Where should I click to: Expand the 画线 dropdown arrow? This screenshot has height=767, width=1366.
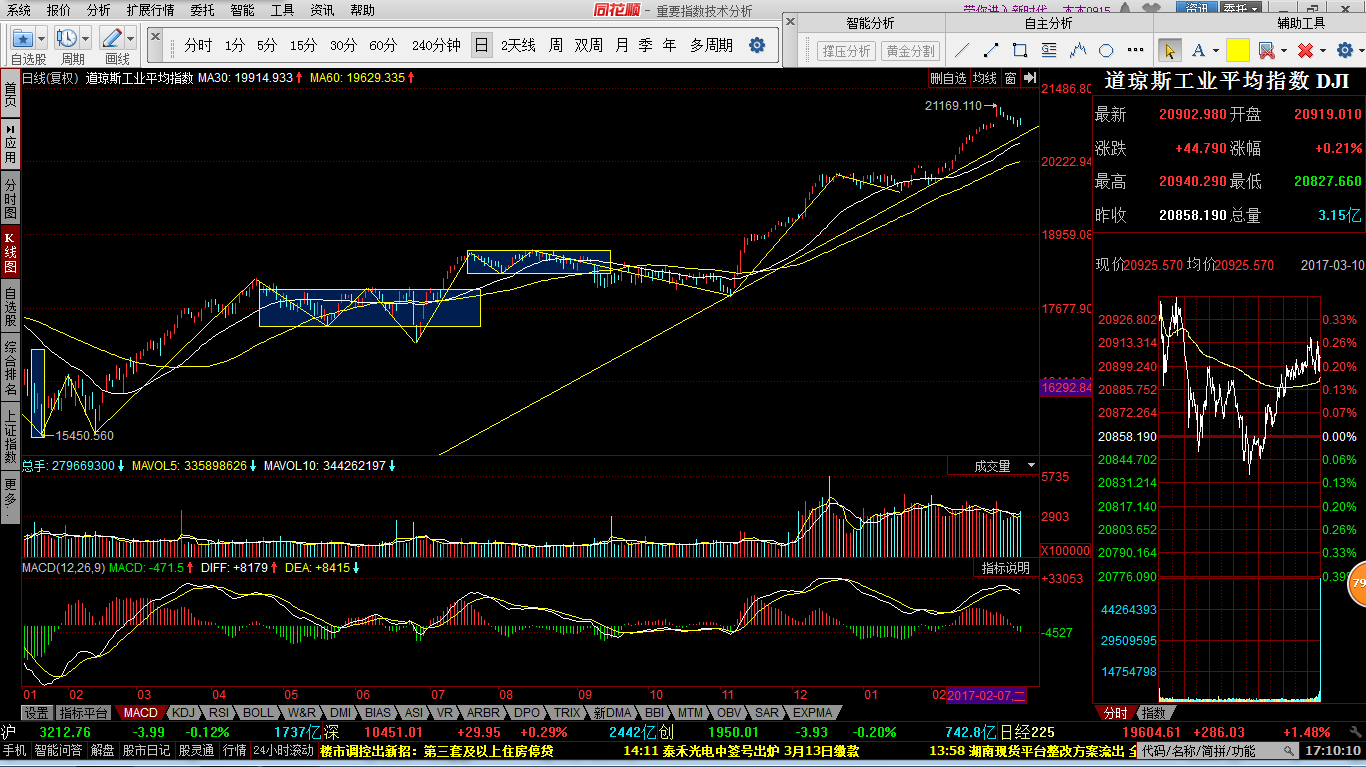(131, 38)
